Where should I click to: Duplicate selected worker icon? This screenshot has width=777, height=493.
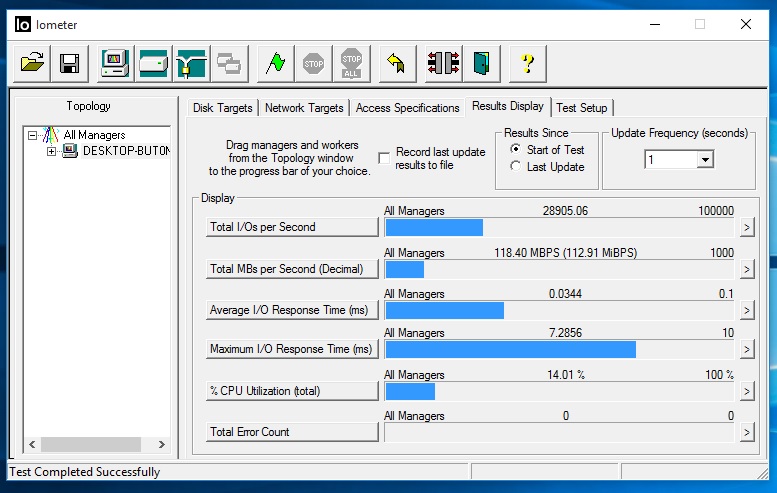[x=229, y=63]
